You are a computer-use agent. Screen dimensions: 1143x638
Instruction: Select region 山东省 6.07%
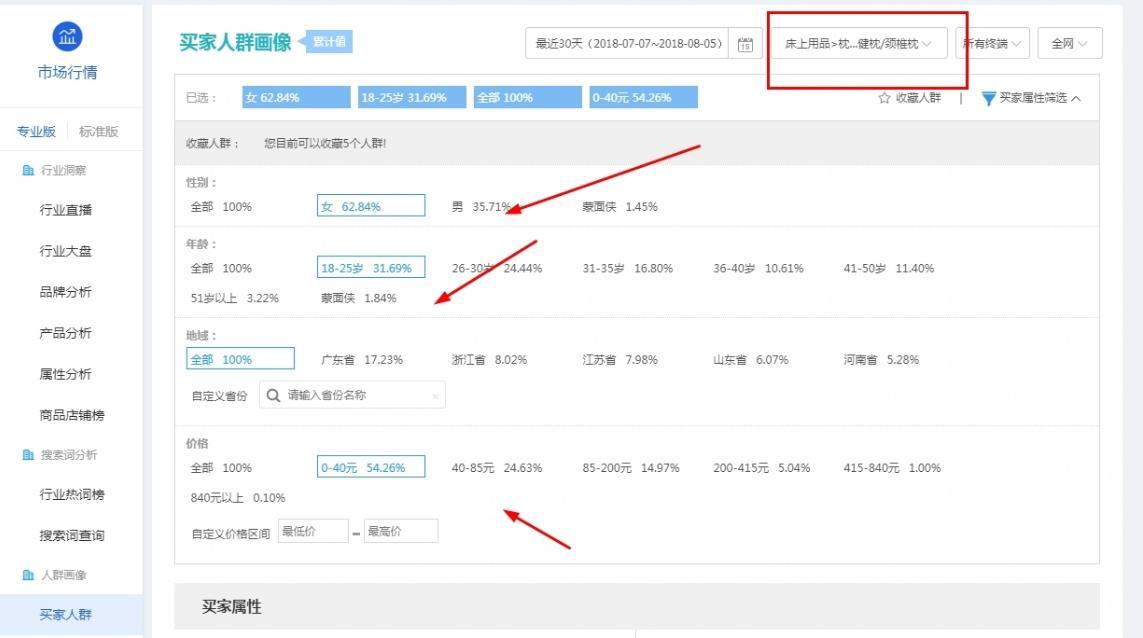tap(750, 359)
